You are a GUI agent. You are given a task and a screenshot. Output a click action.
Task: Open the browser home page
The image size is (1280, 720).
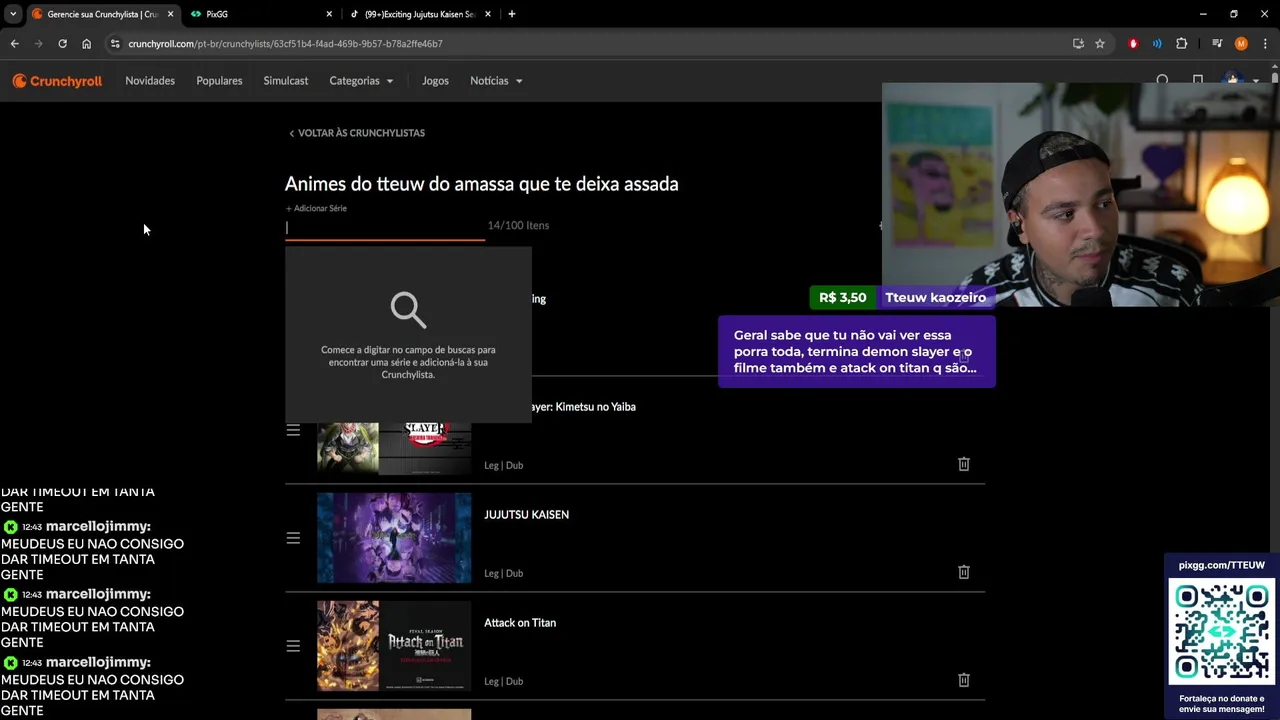(86, 44)
